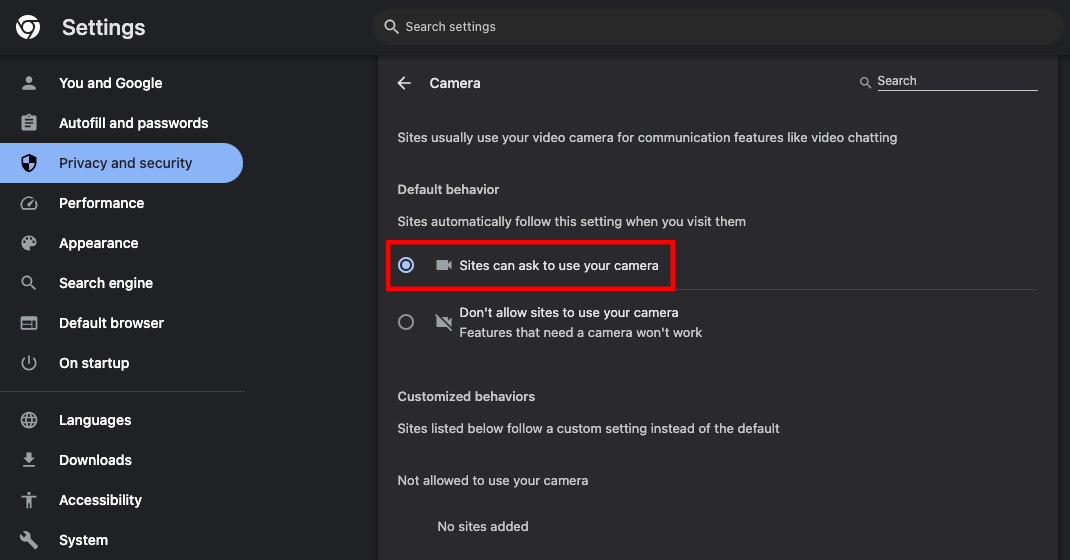Click the magnifier in Search settings bar
Screen dimensions: 1070x560
tap(391, 27)
